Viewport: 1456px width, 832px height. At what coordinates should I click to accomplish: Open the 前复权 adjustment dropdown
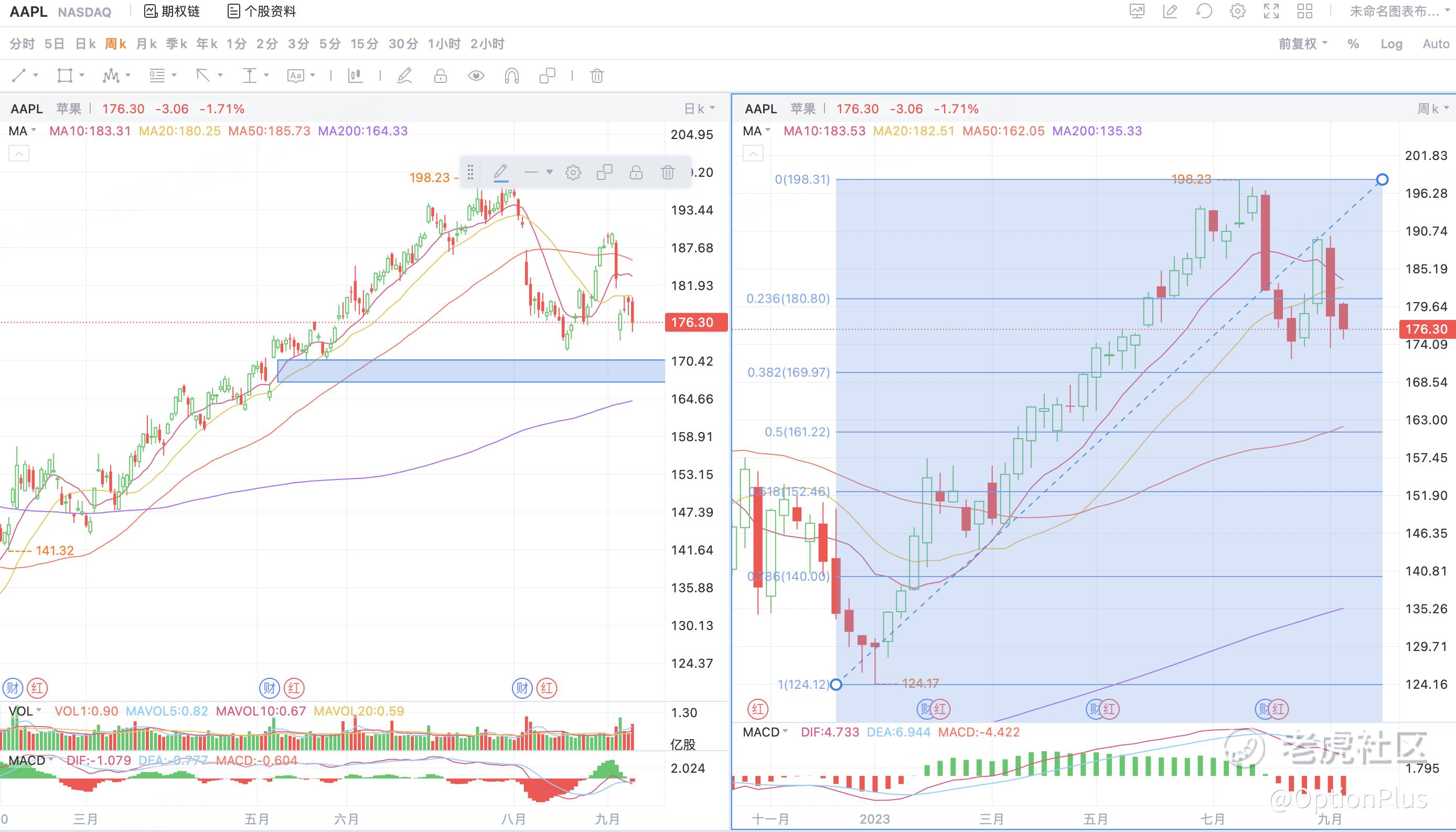tap(1302, 44)
